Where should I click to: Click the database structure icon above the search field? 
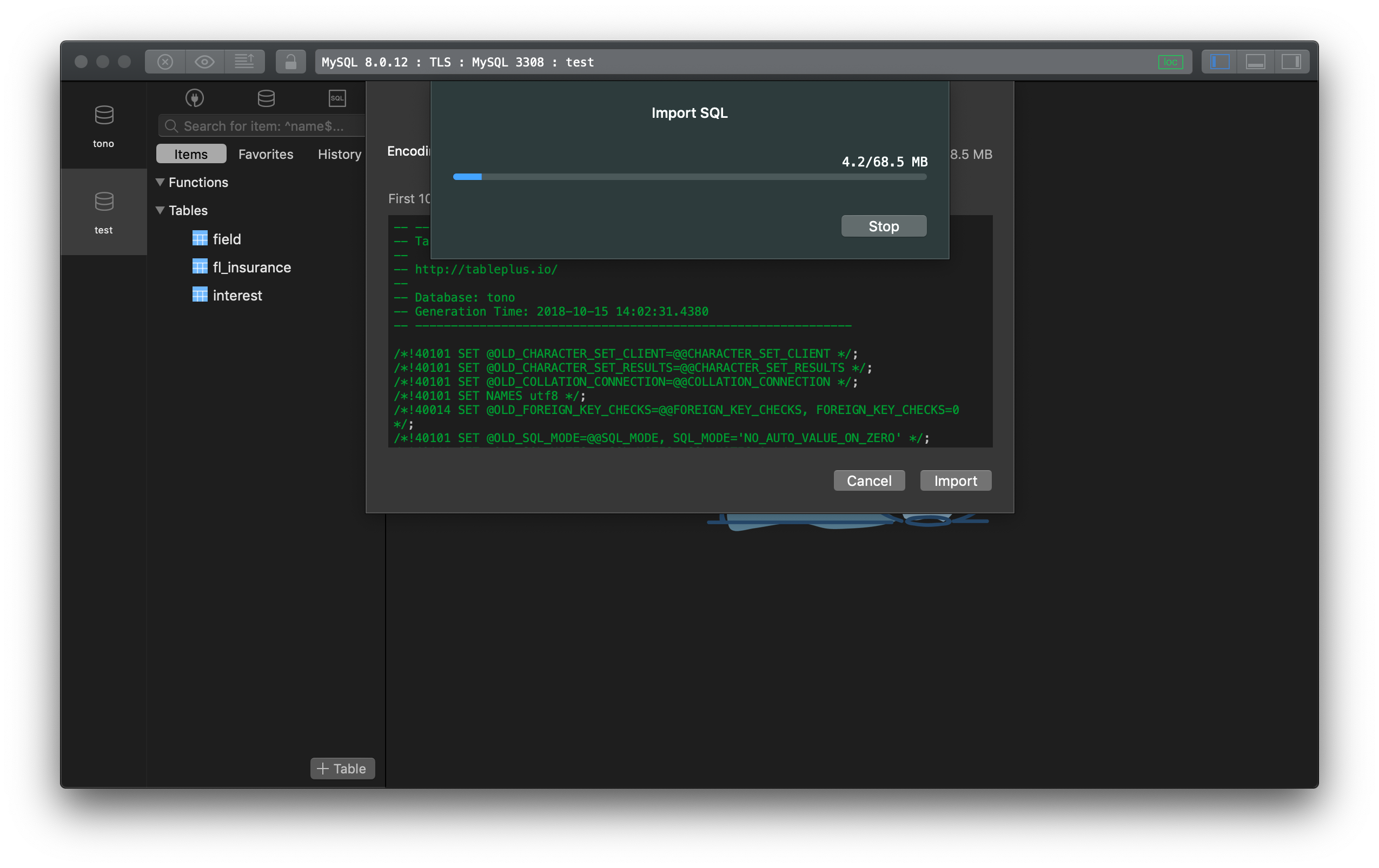point(266,98)
